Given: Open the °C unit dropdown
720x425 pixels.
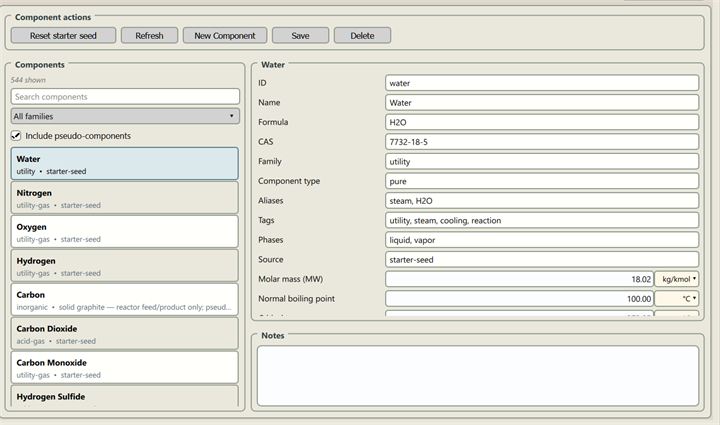Looking at the screenshot, I should pyautogui.click(x=677, y=299).
